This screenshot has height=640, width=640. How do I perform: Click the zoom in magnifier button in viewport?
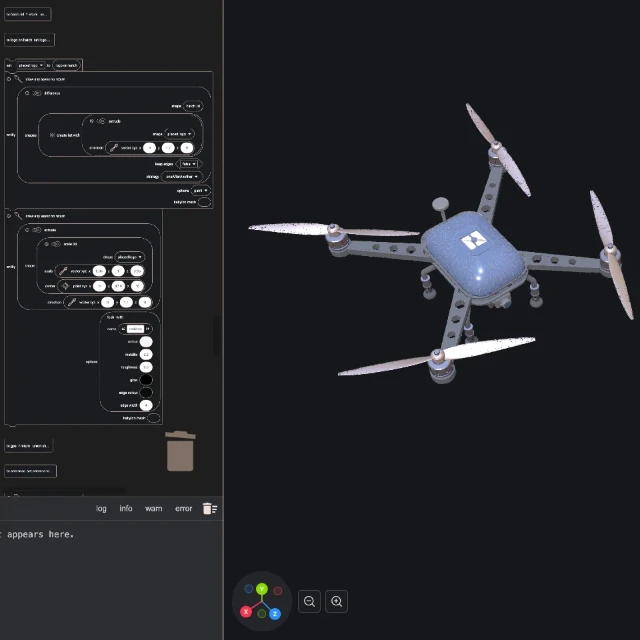[336, 601]
